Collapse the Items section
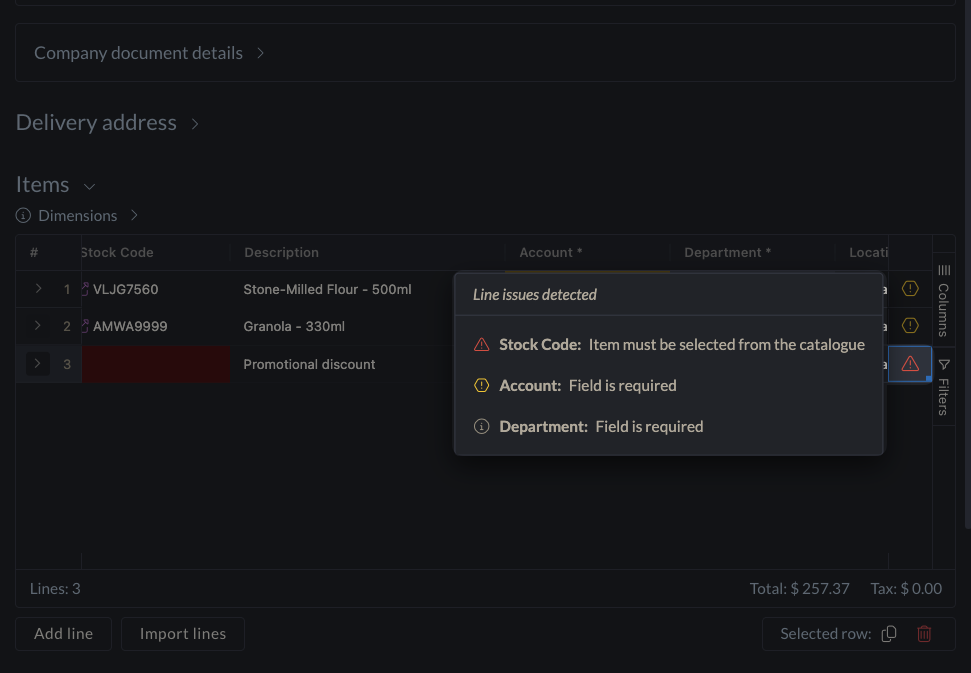 coord(89,186)
